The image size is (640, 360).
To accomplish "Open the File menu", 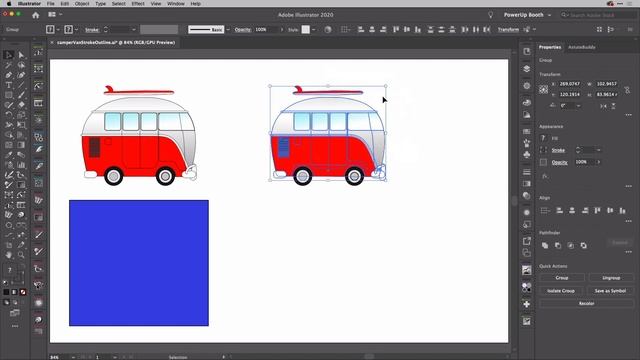I will pos(51,4).
